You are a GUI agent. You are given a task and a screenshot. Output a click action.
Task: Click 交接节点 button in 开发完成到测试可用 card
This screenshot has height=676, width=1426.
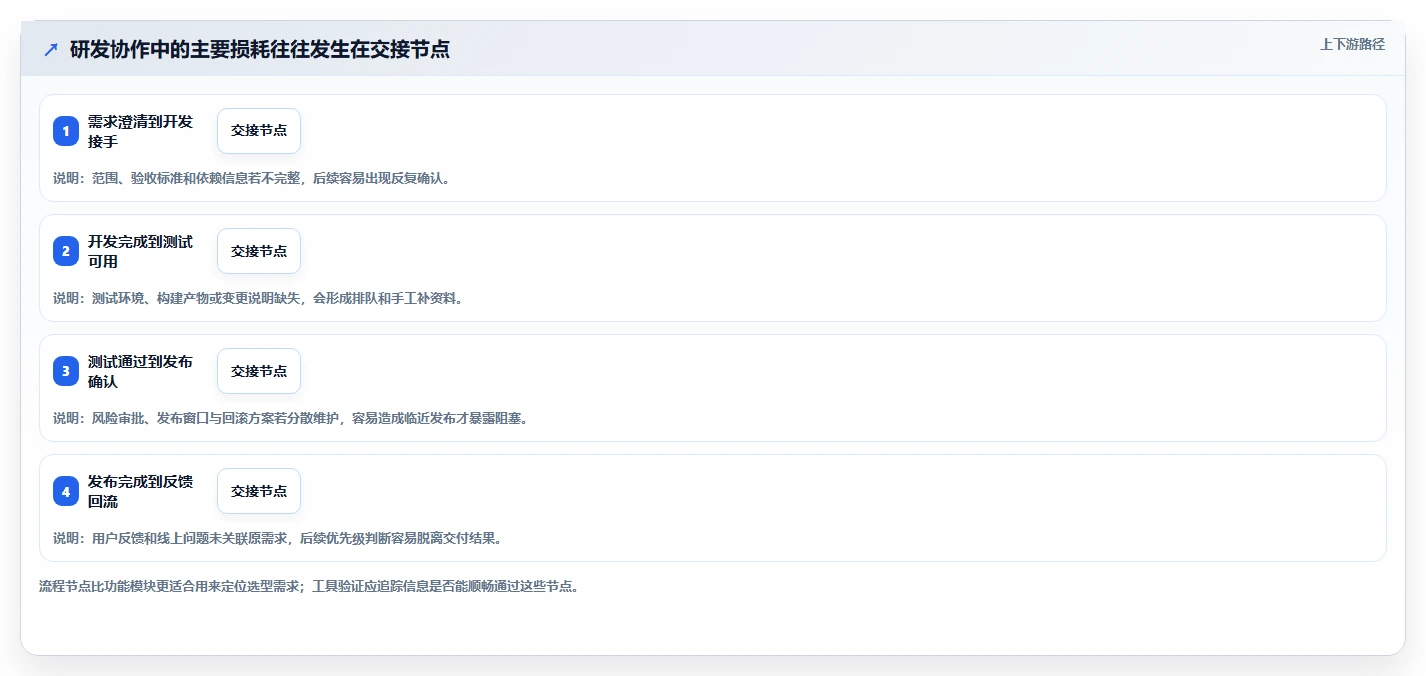259,251
